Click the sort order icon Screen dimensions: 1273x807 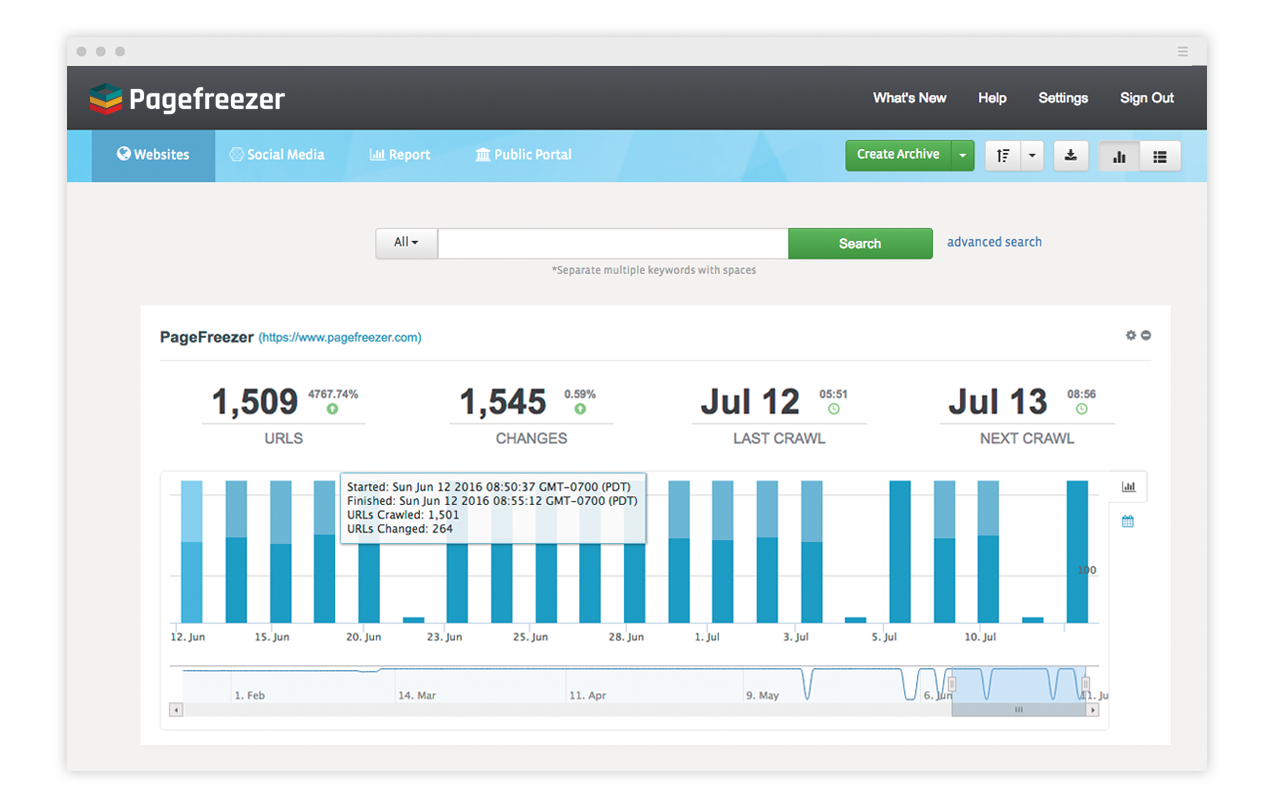[x=1003, y=156]
